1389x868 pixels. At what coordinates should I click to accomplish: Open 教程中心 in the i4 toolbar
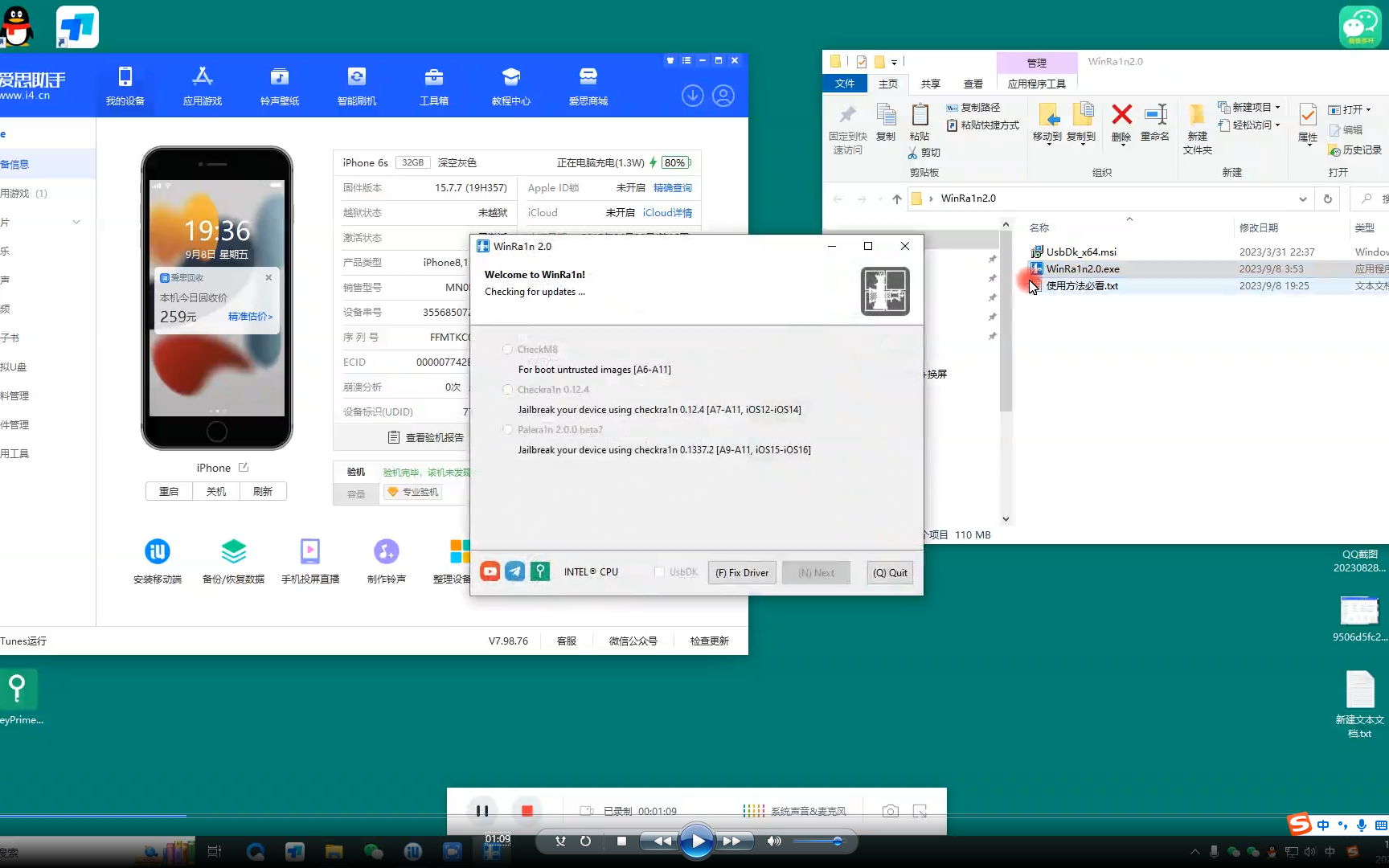pyautogui.click(x=510, y=86)
